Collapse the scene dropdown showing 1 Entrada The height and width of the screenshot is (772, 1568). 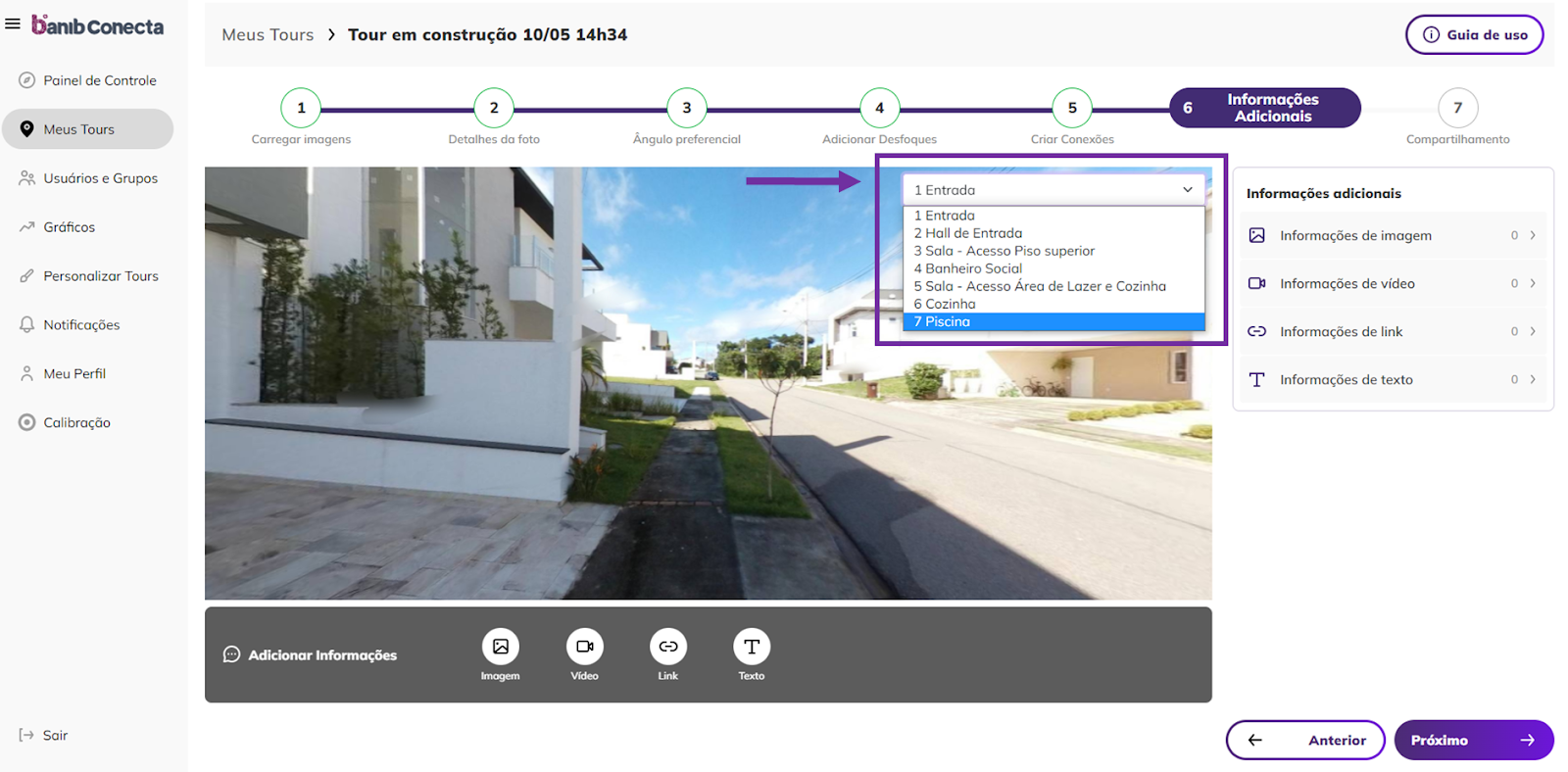(1053, 190)
